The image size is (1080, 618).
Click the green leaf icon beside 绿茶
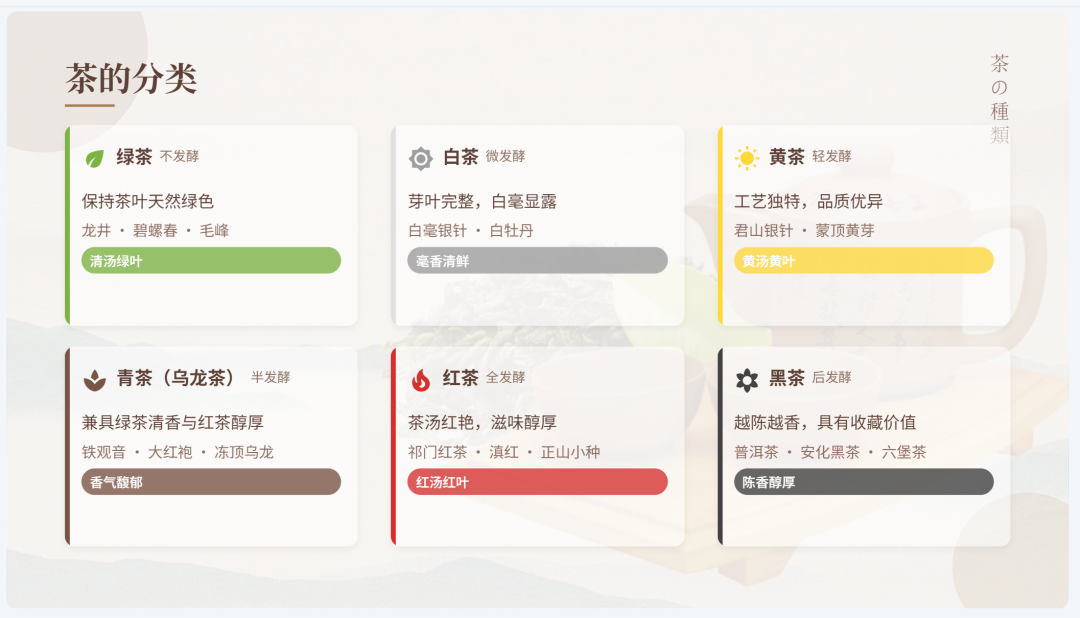pos(95,158)
